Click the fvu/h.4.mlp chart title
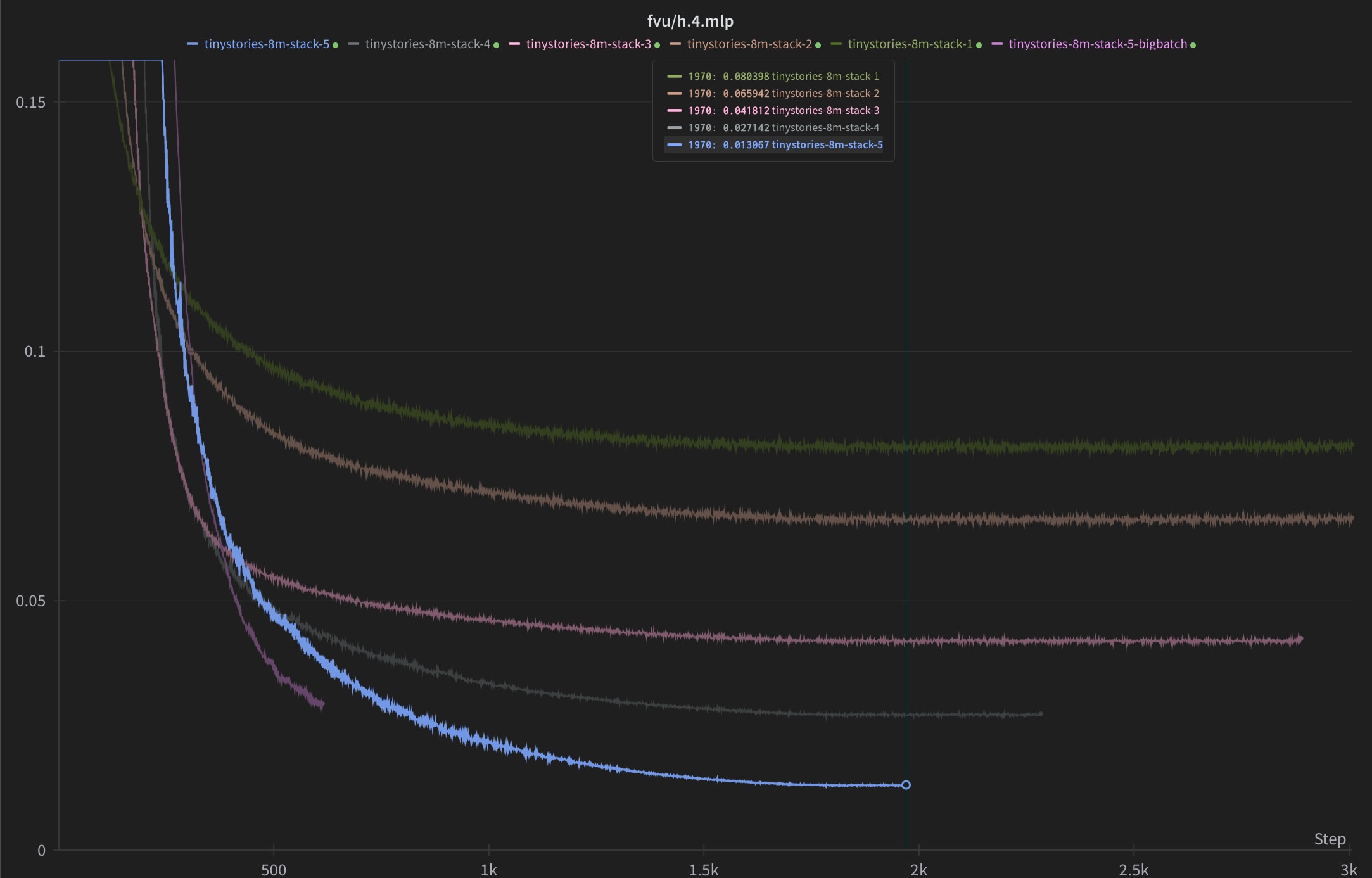Screen dimensions: 1372x878 click(x=690, y=21)
